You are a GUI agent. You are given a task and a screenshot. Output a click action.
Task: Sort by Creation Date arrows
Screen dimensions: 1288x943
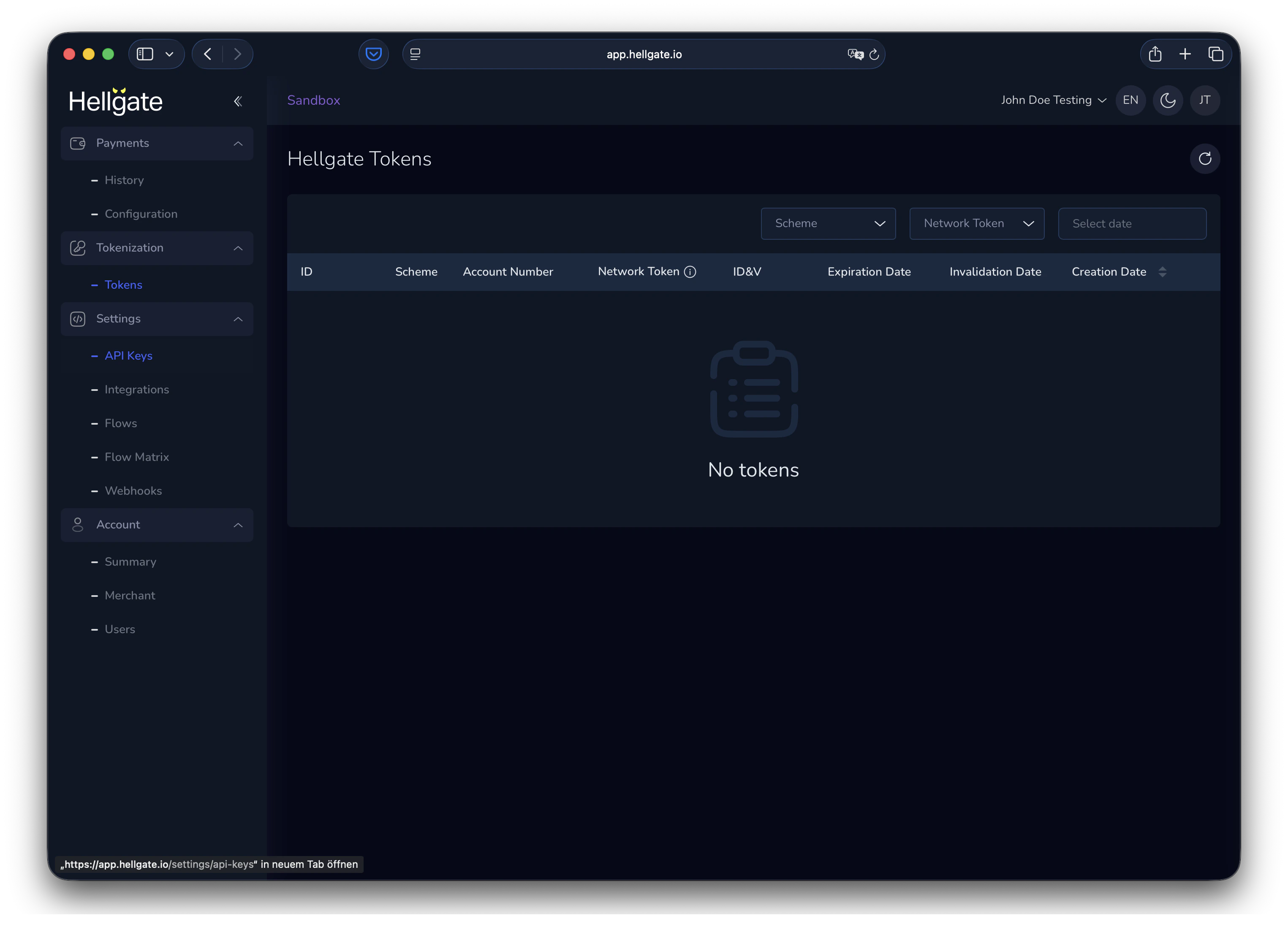coord(1163,272)
